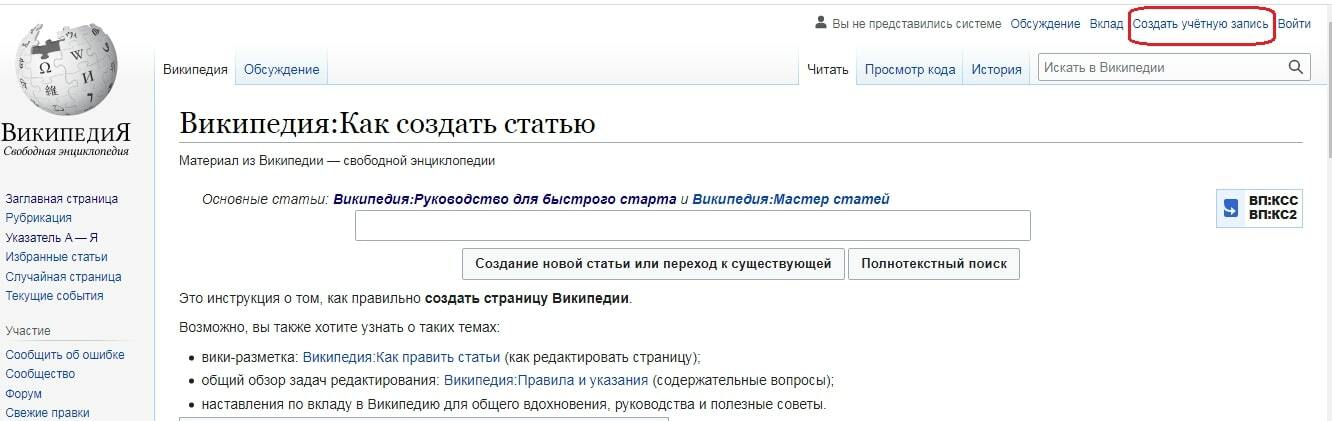Click the Участие sidebar section heading
The height and width of the screenshot is (421, 1332).
click(28, 331)
